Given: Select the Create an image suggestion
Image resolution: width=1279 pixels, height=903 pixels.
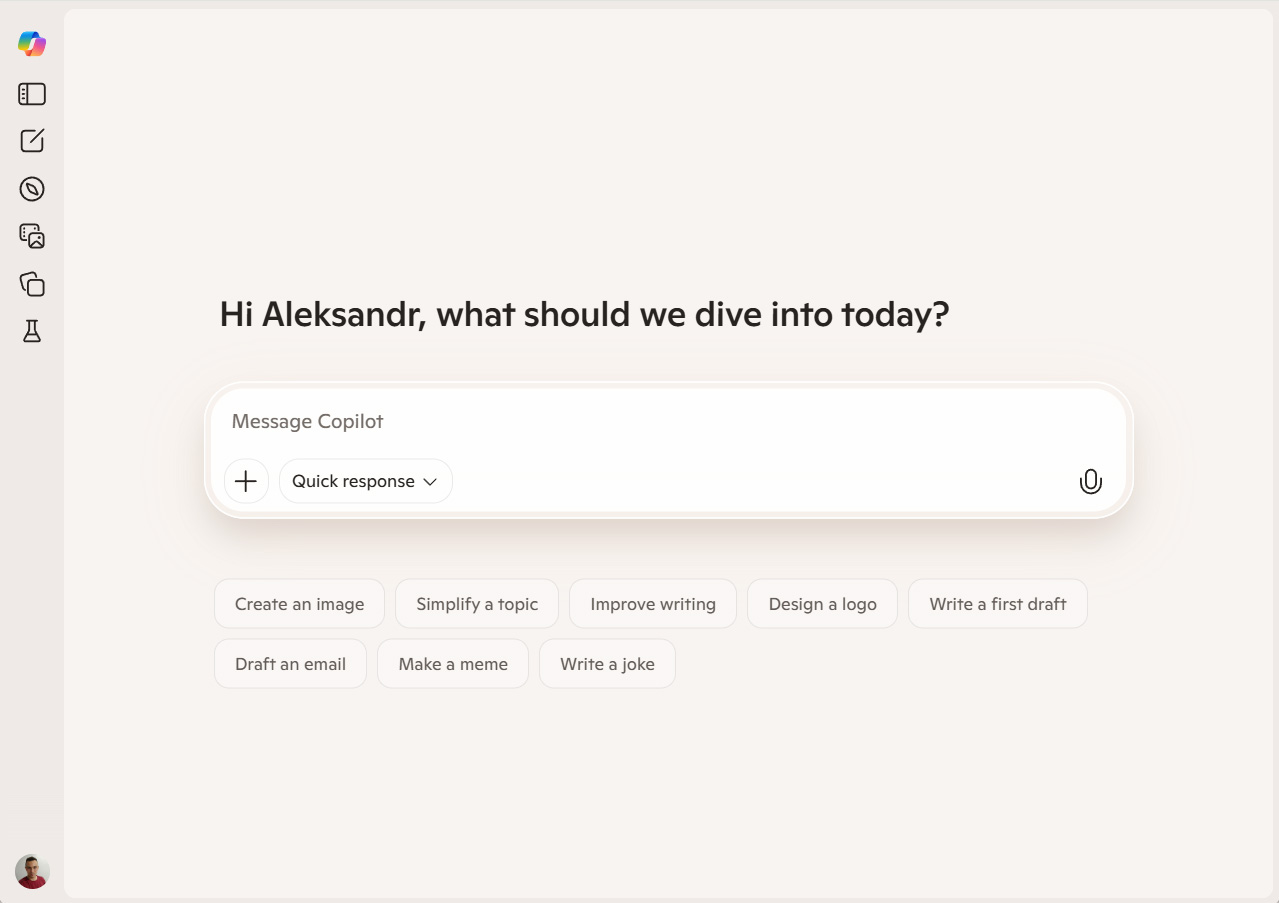Looking at the screenshot, I should click(x=299, y=604).
